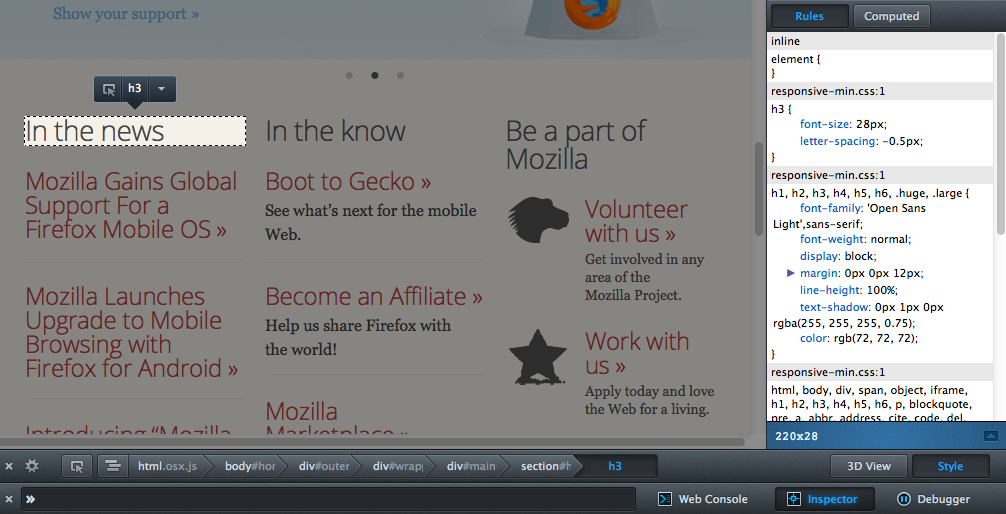The width and height of the screenshot is (1006, 514).
Task: Select the first carousel dot
Action: click(x=349, y=75)
